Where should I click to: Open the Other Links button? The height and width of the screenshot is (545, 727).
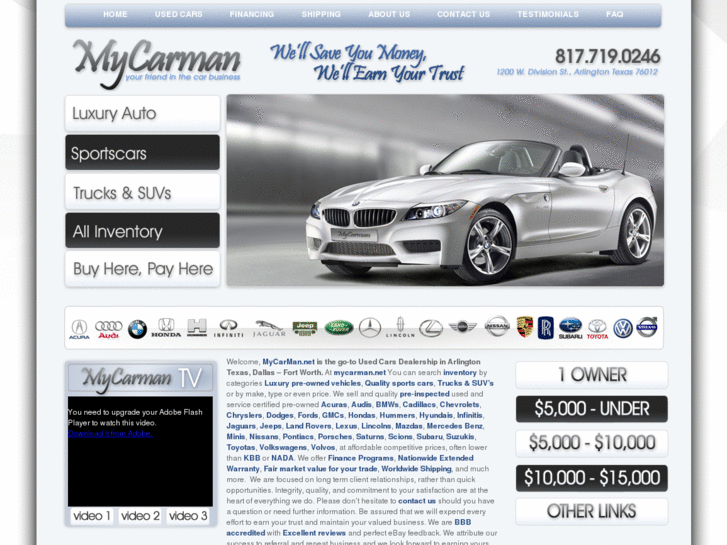(x=592, y=512)
